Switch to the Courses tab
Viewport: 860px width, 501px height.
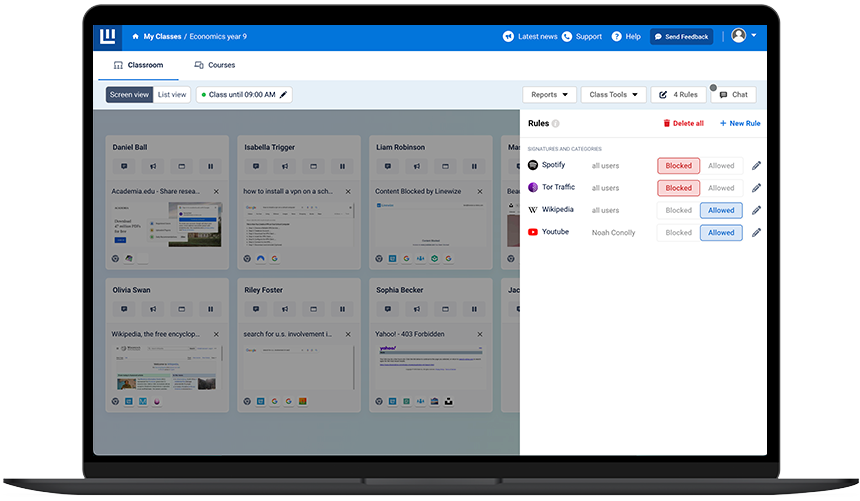pyautogui.click(x=215, y=65)
